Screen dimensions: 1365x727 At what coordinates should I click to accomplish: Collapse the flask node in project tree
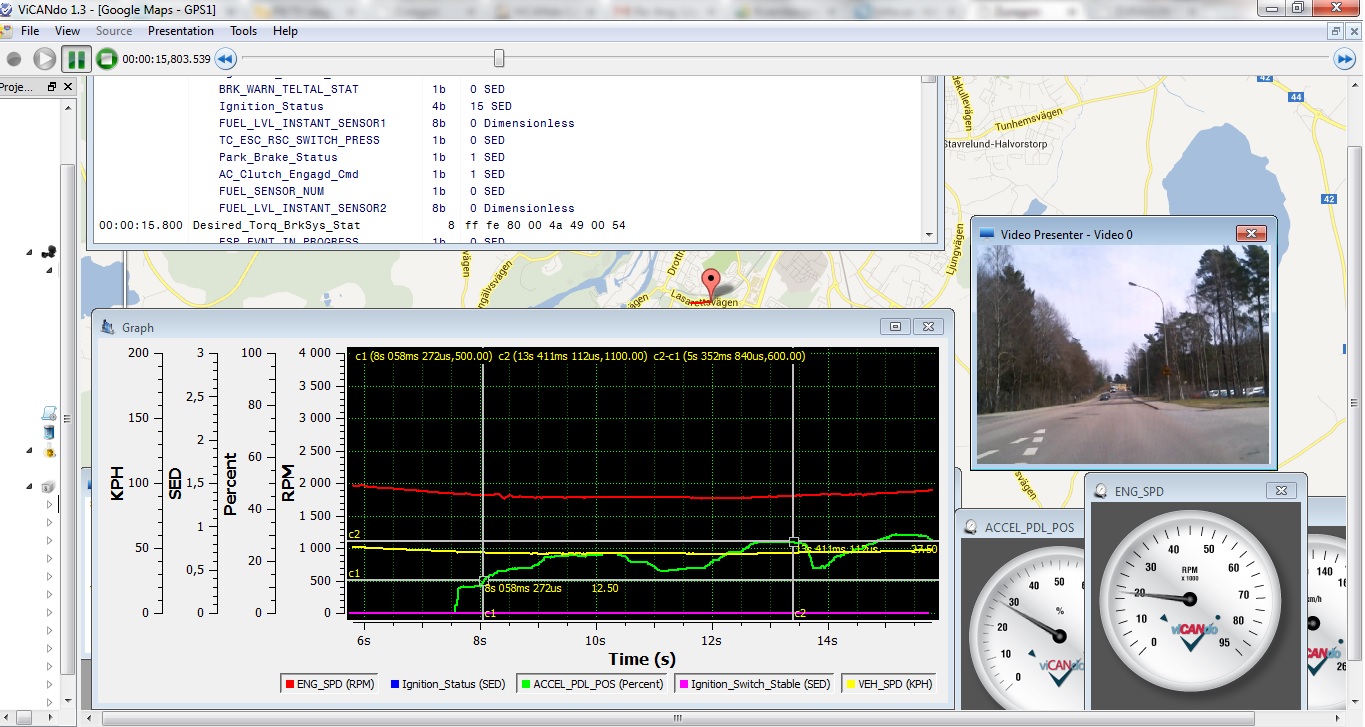[30, 451]
